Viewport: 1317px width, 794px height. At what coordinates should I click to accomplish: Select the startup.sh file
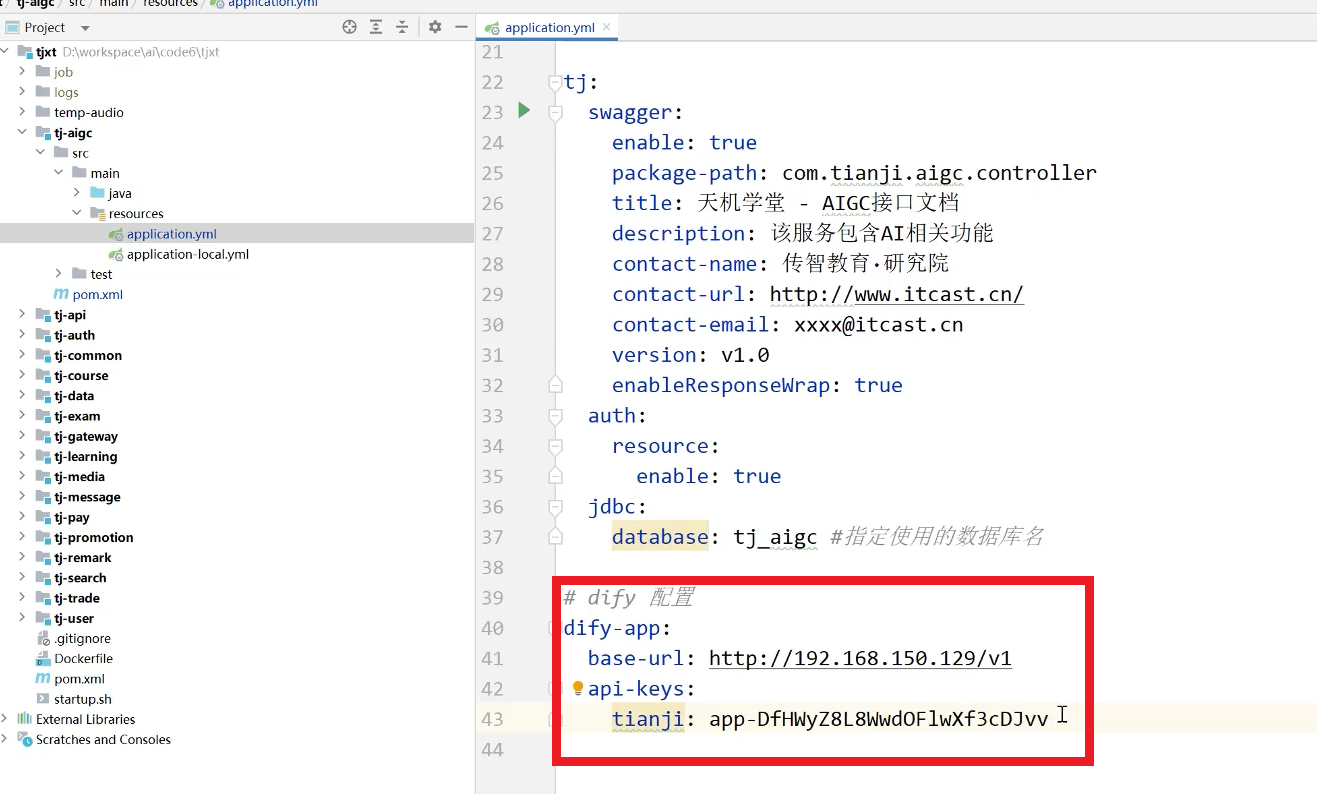click(x=83, y=699)
